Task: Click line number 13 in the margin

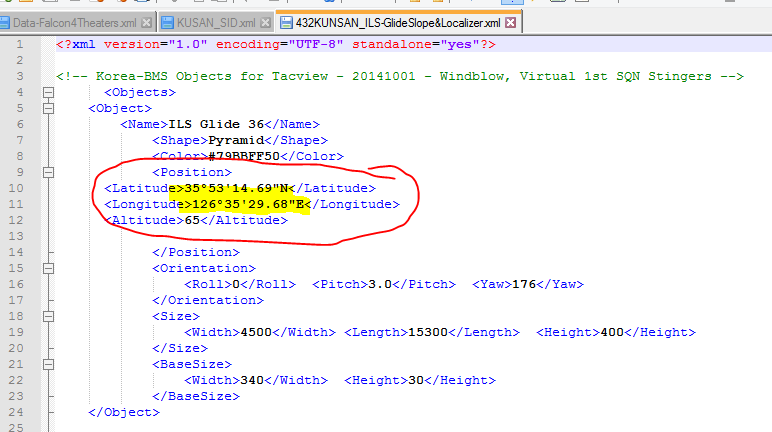Action: point(16,236)
